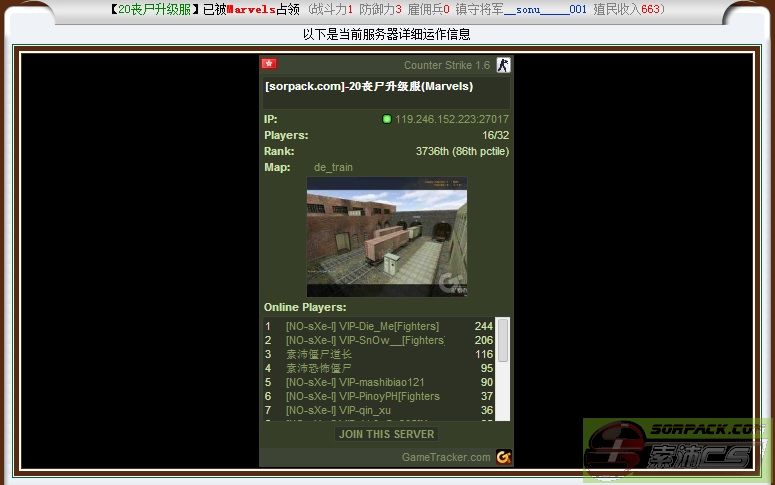
Task: Click the de_train map preview thumbnail
Action: tap(386, 237)
